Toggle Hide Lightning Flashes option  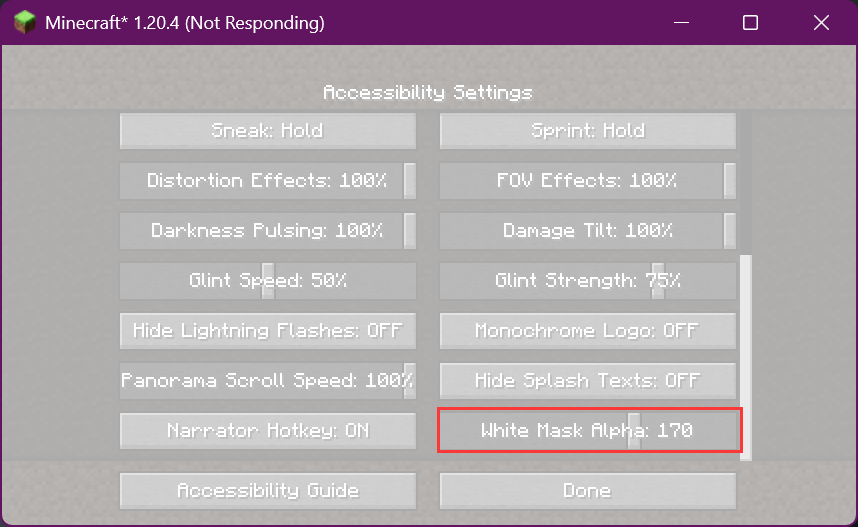267,331
